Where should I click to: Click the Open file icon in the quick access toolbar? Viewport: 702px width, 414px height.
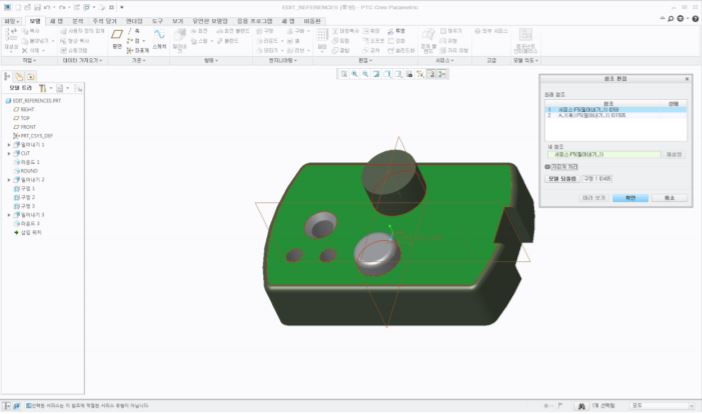pos(28,8)
